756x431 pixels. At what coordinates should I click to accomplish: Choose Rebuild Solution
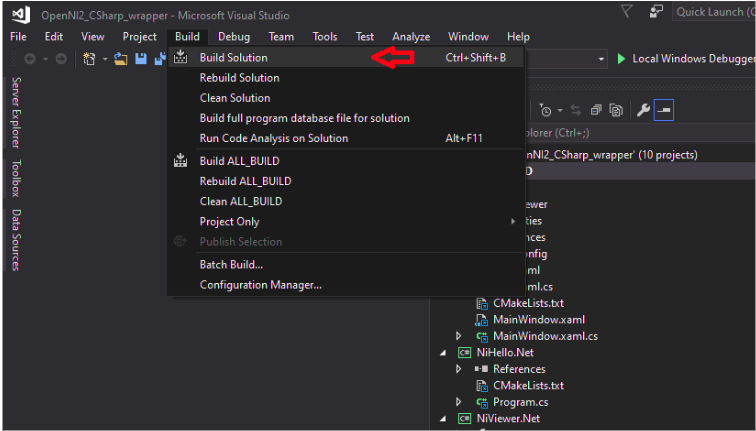click(x=346, y=78)
